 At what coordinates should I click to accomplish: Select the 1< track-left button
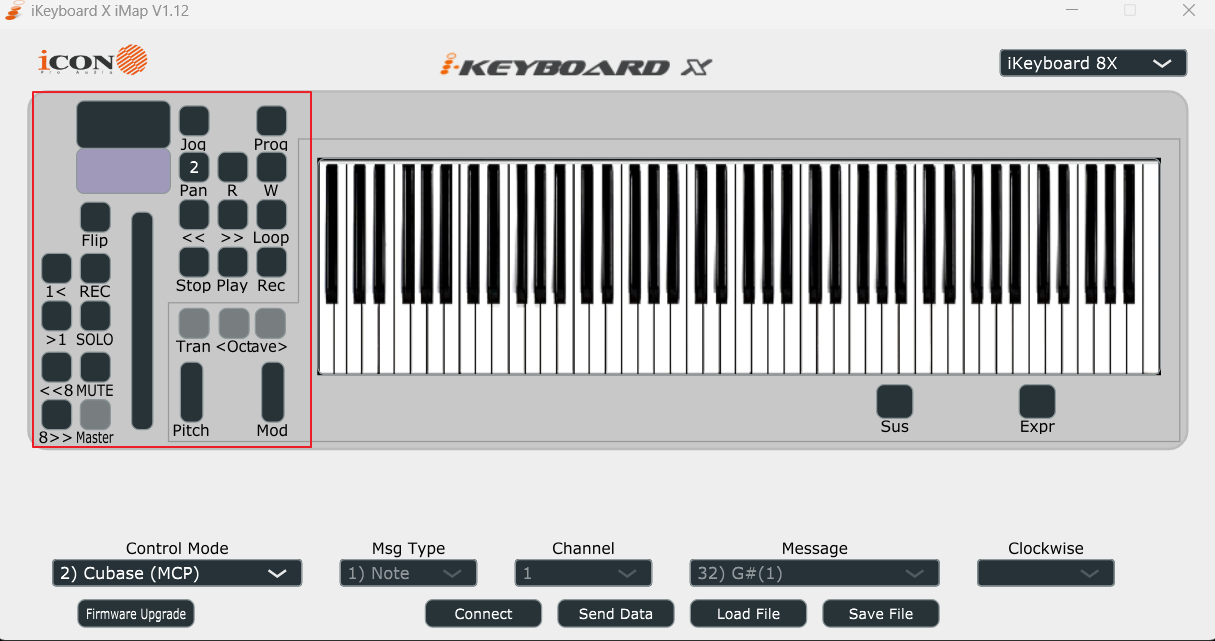56,268
